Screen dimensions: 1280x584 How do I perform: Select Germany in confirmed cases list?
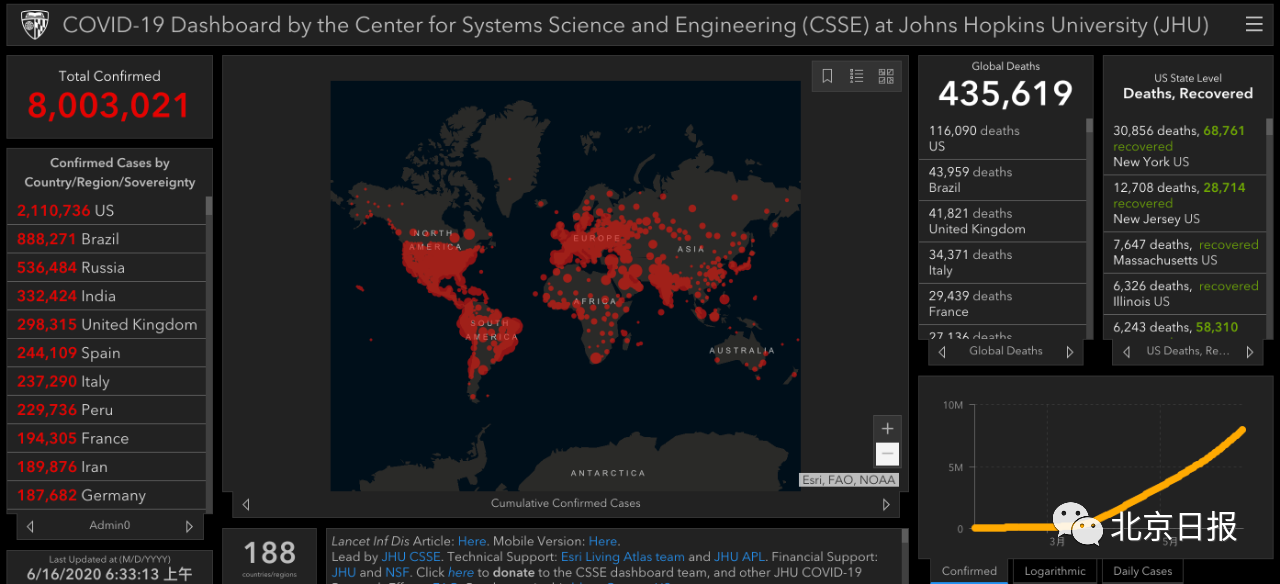coord(107,496)
